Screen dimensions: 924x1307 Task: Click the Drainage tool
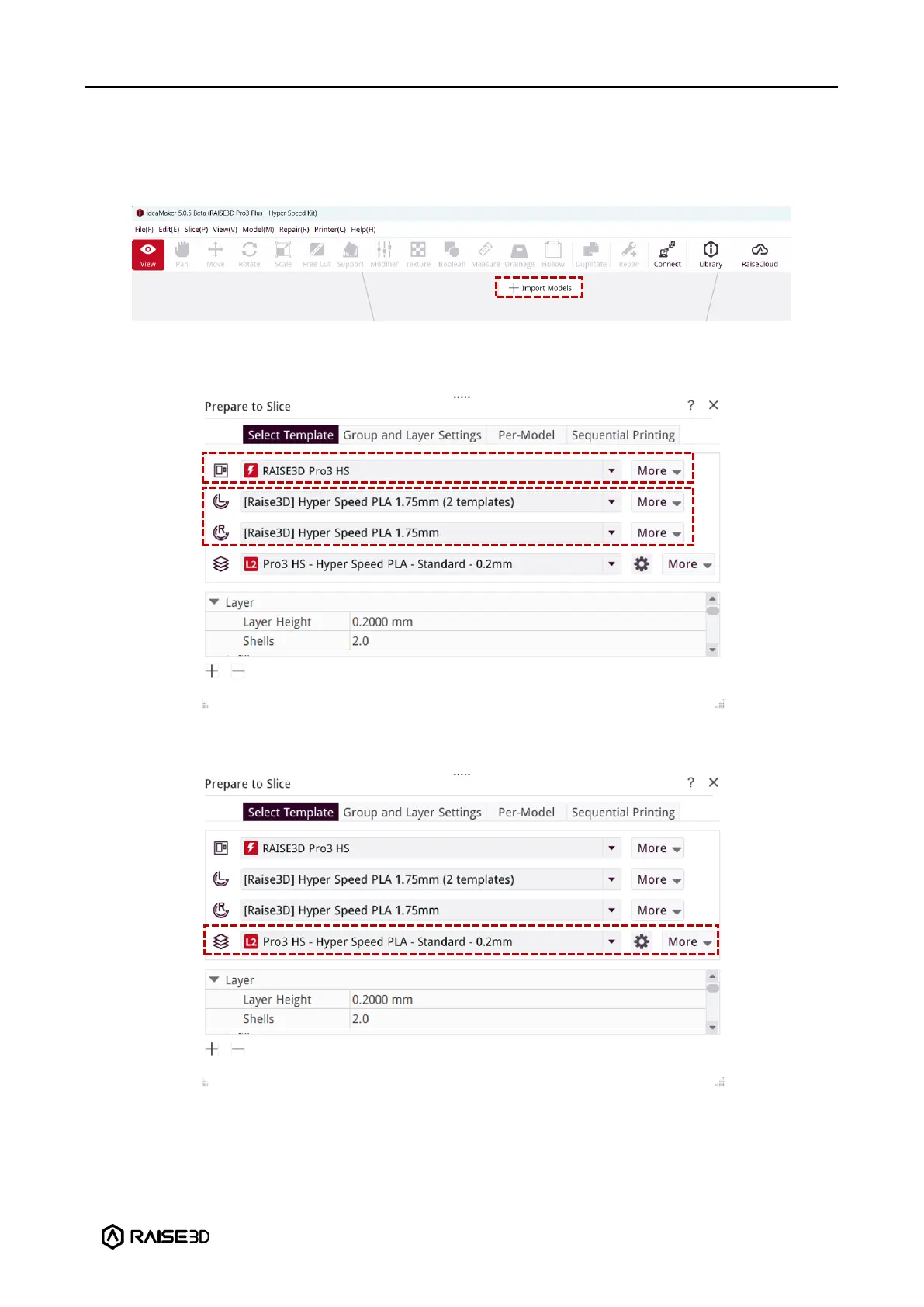519,255
